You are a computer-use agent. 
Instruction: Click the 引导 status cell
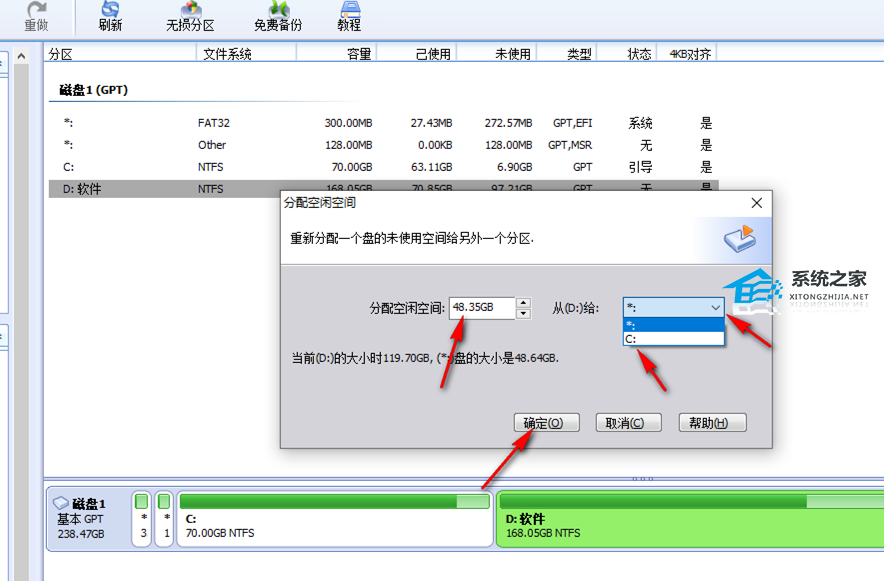640,167
